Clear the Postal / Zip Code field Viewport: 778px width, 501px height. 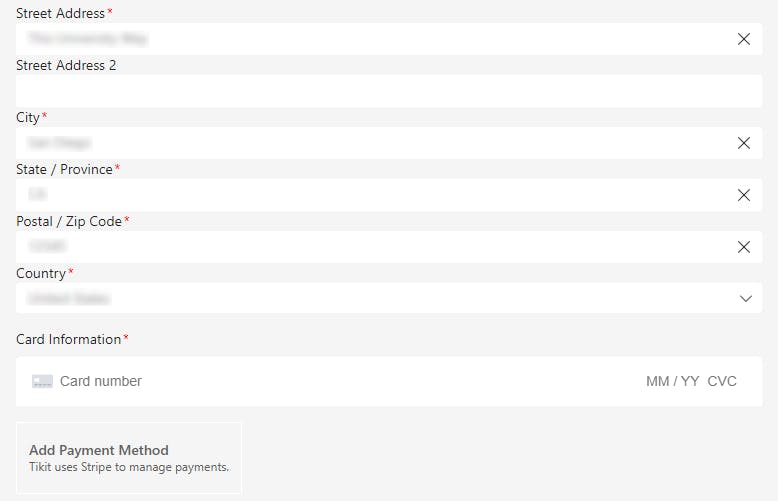click(743, 247)
